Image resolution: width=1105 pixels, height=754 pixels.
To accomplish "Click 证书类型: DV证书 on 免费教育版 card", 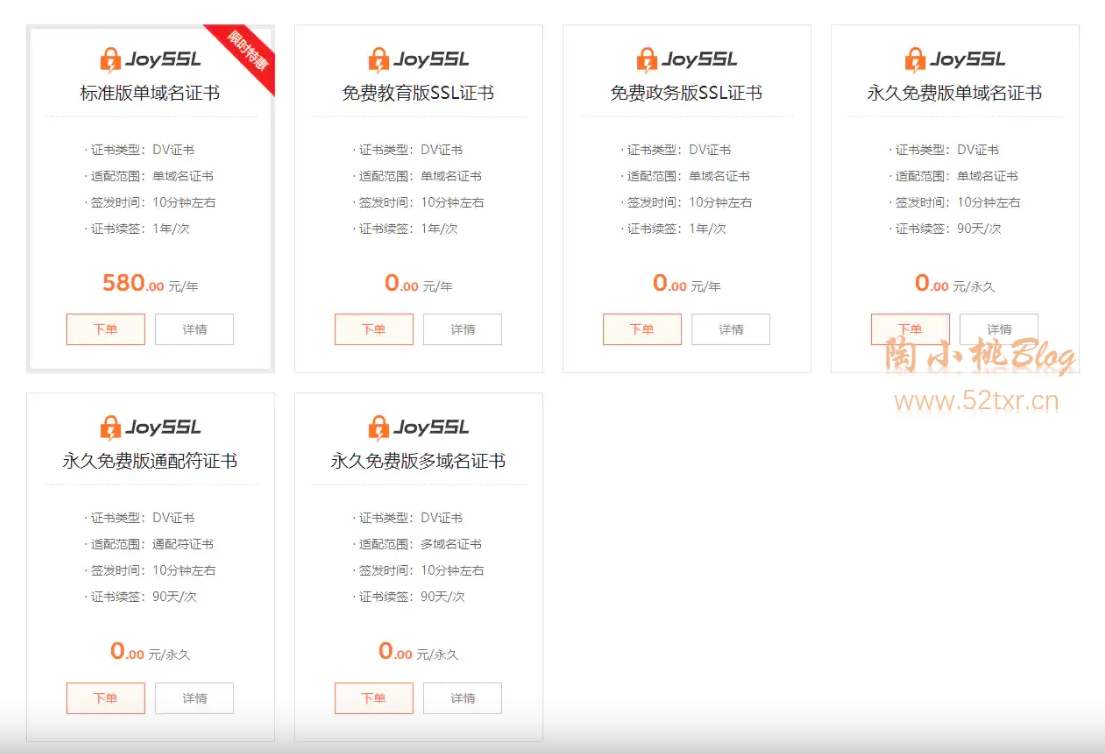I will (408, 149).
